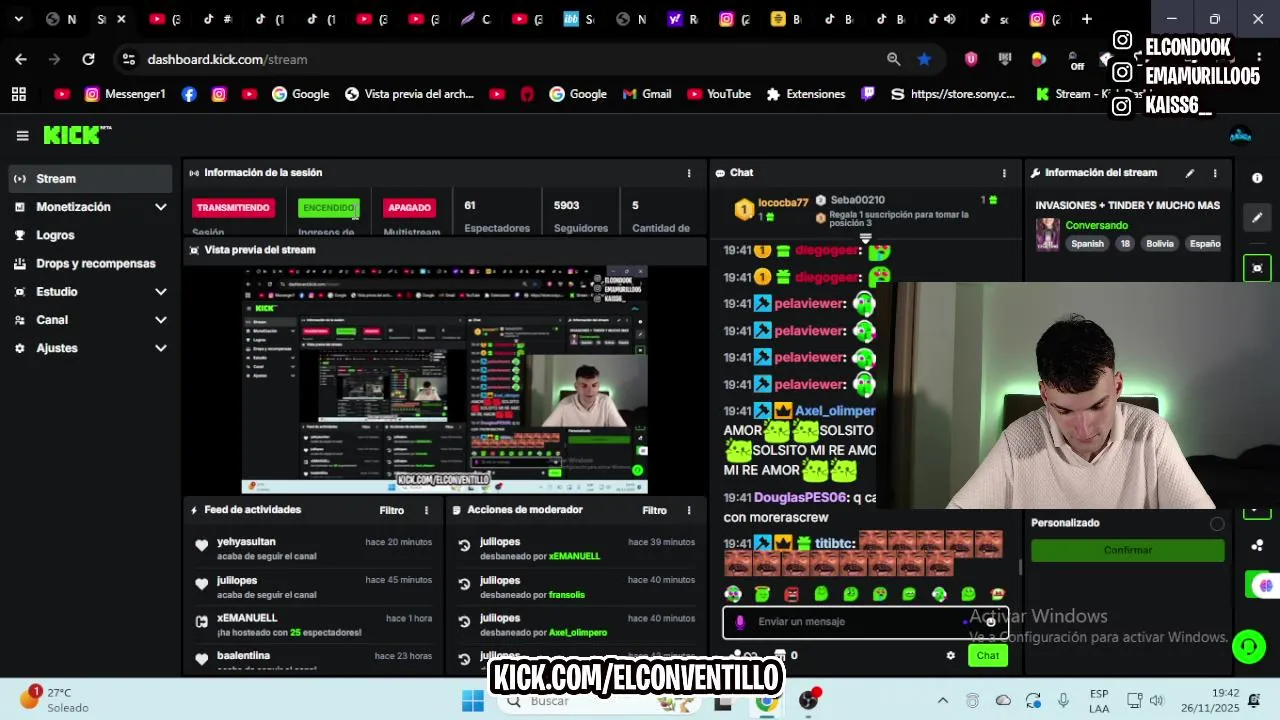Click the green Confirmar button
The width and height of the screenshot is (1280, 720).
pos(1128,551)
